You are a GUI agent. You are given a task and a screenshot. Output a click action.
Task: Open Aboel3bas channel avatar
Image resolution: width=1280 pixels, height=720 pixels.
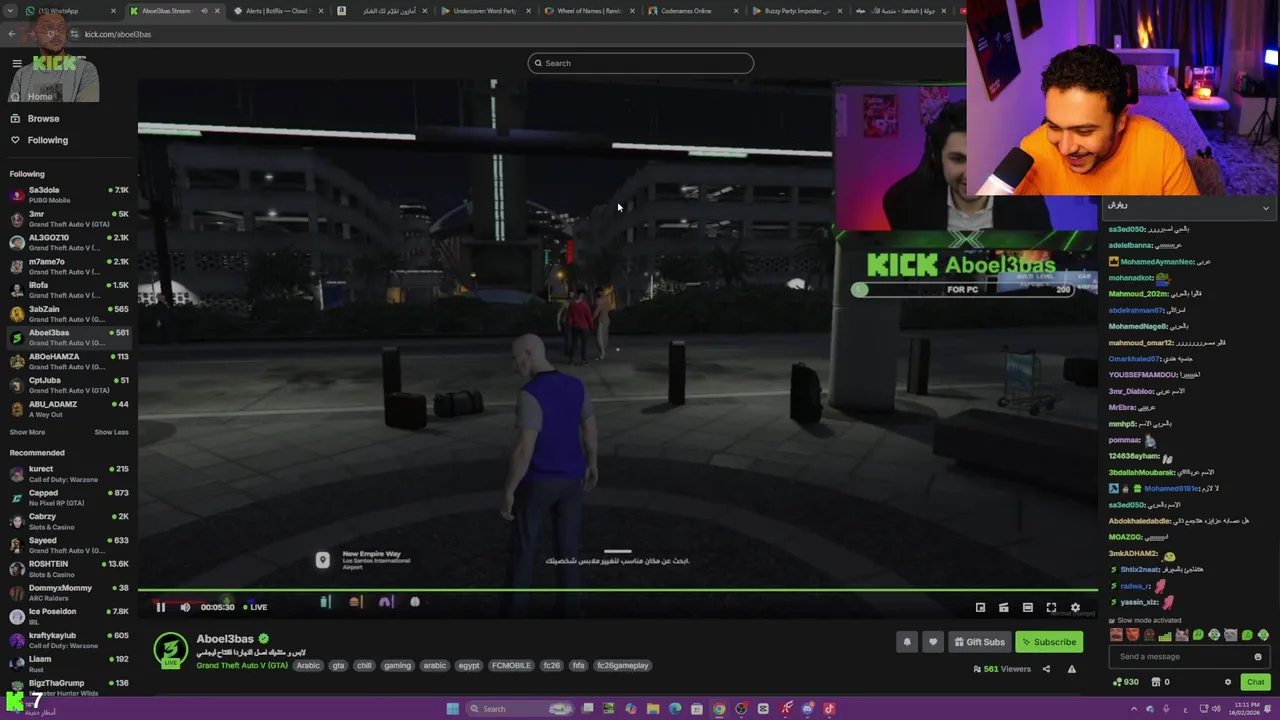pos(170,650)
